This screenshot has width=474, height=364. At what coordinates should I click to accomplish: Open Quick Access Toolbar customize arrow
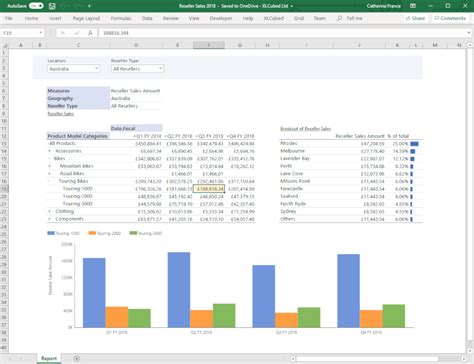click(x=89, y=6)
